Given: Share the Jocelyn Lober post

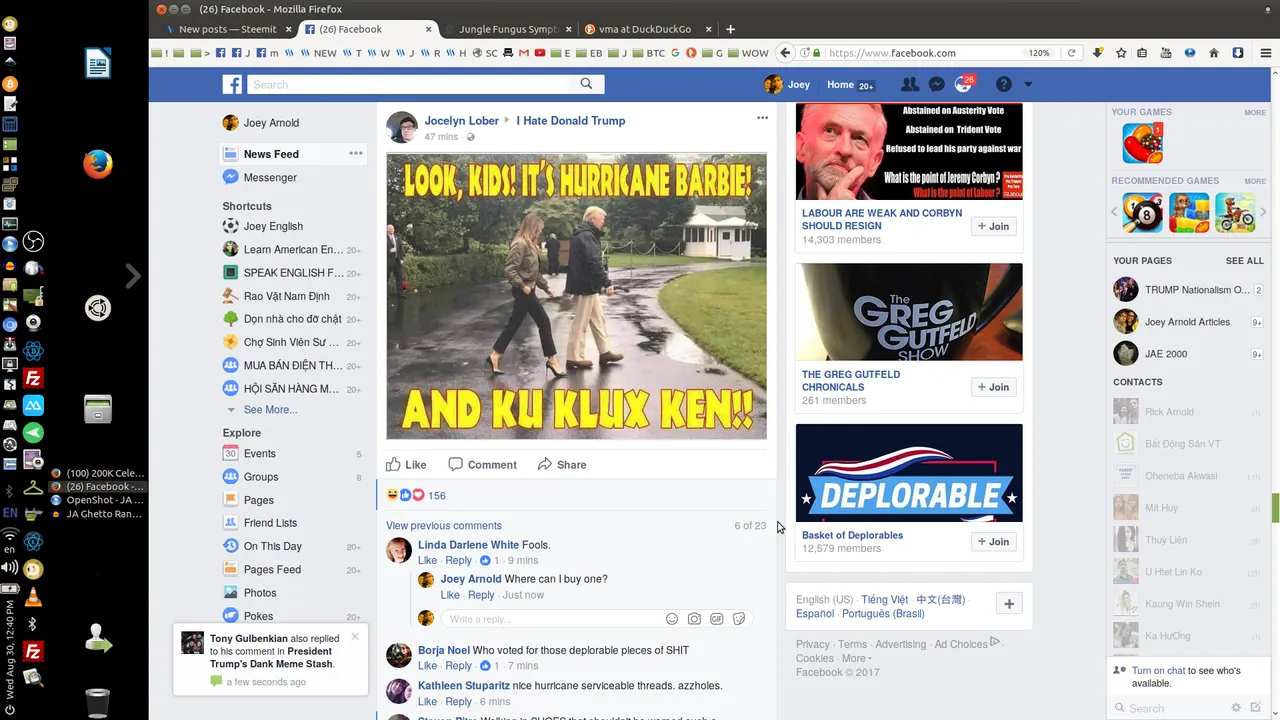Looking at the screenshot, I should (562, 465).
